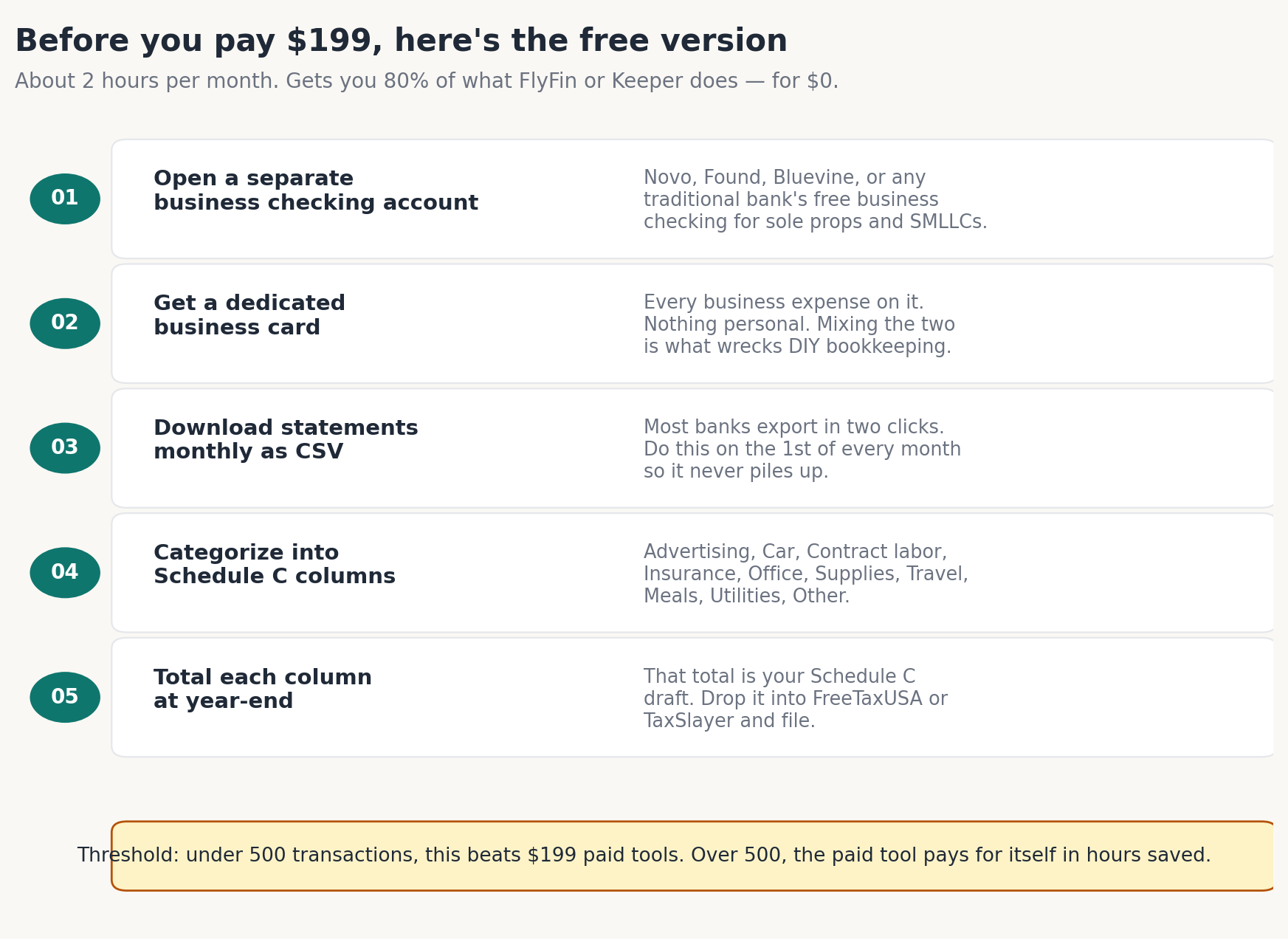Click the Novo, Found, Bluevine description text
Viewport: 1288px width, 939px height.
[815, 200]
